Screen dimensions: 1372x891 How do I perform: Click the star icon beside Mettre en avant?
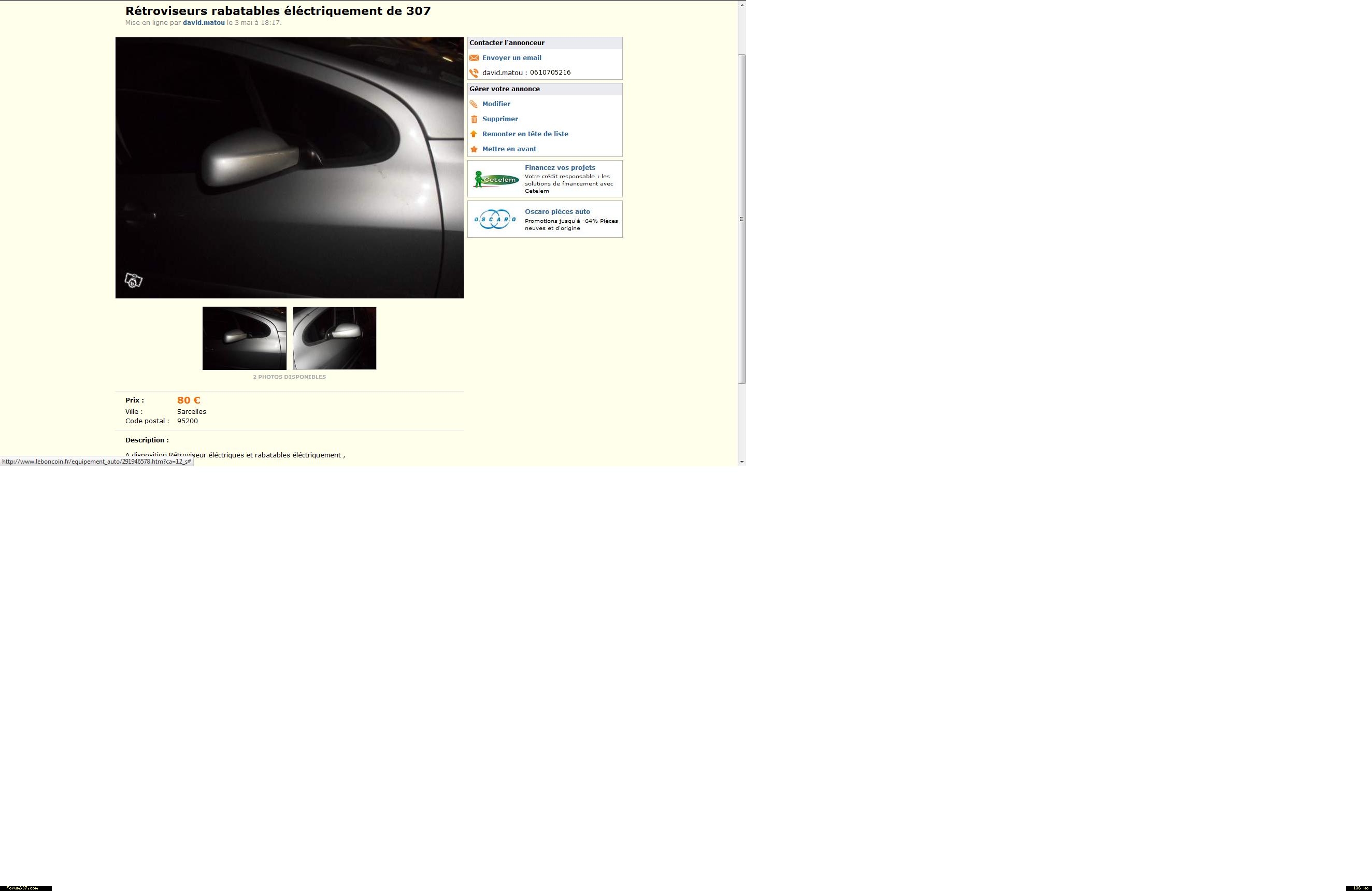click(474, 149)
